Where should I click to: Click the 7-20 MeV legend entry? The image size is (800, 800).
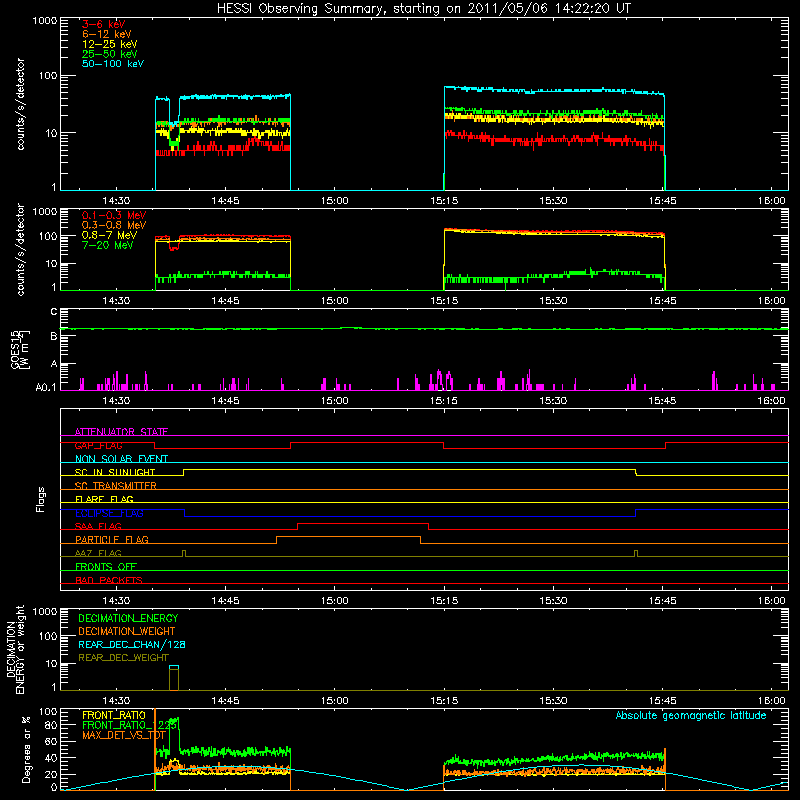tap(107, 245)
